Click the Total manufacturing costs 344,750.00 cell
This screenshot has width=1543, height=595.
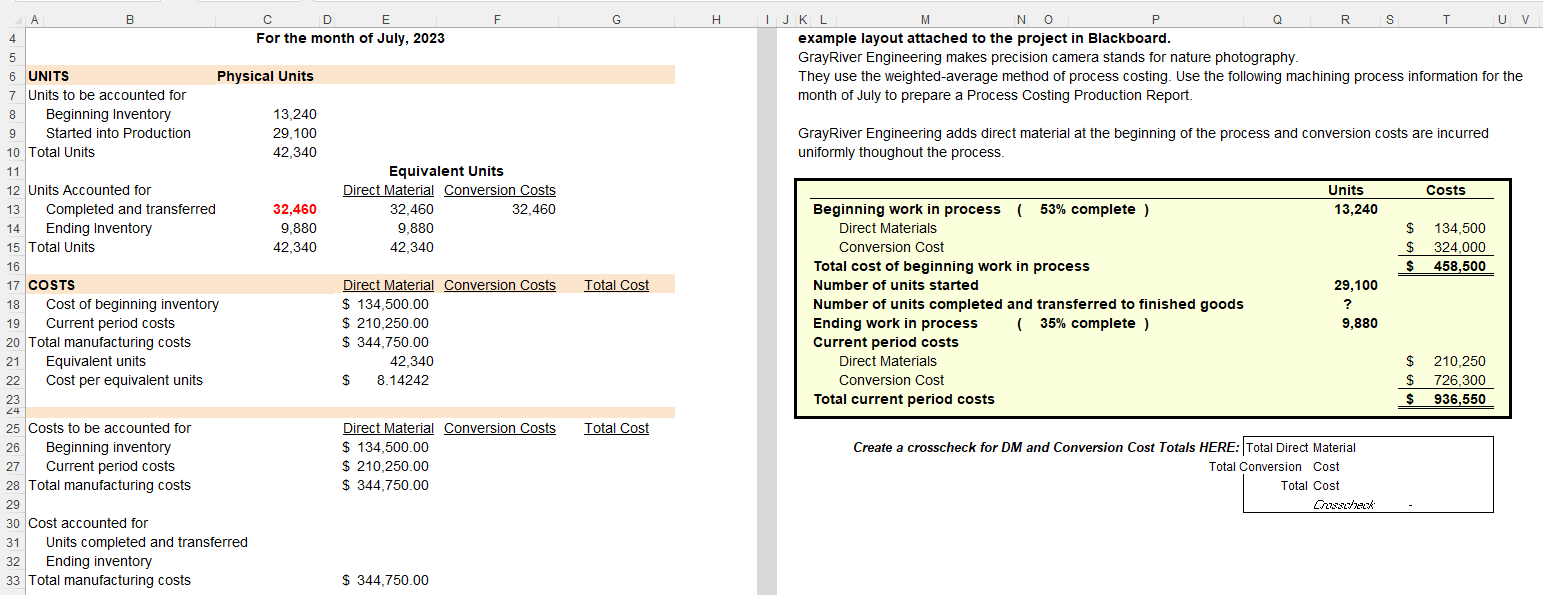click(385, 341)
